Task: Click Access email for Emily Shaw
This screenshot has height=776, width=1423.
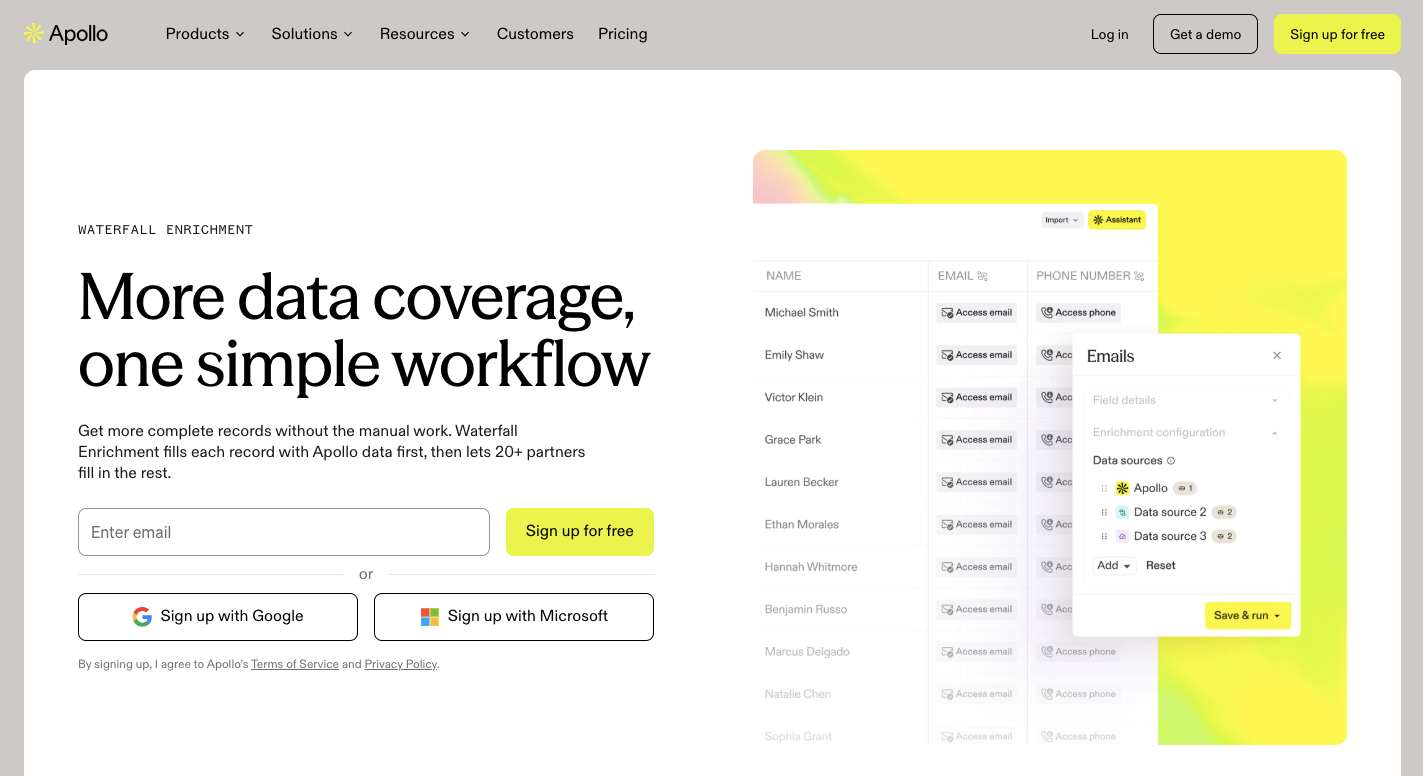Action: [x=977, y=355]
